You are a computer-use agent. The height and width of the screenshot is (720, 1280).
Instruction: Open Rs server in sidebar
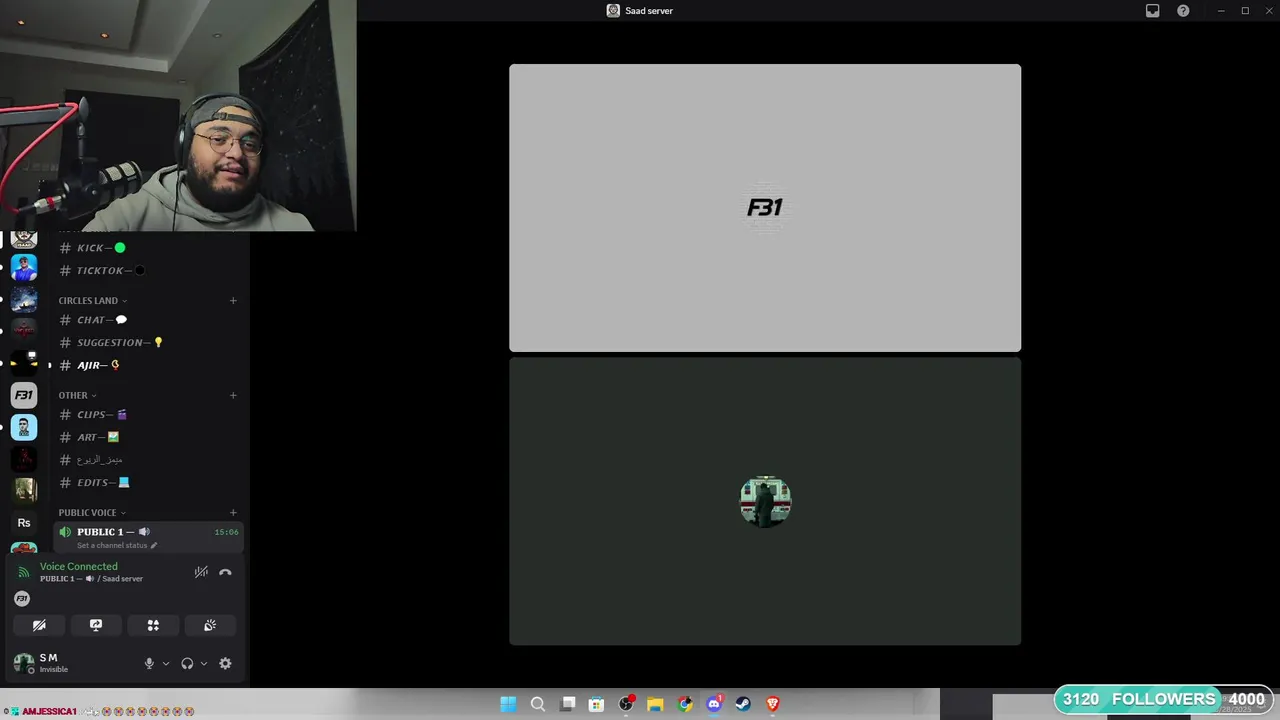[24, 523]
